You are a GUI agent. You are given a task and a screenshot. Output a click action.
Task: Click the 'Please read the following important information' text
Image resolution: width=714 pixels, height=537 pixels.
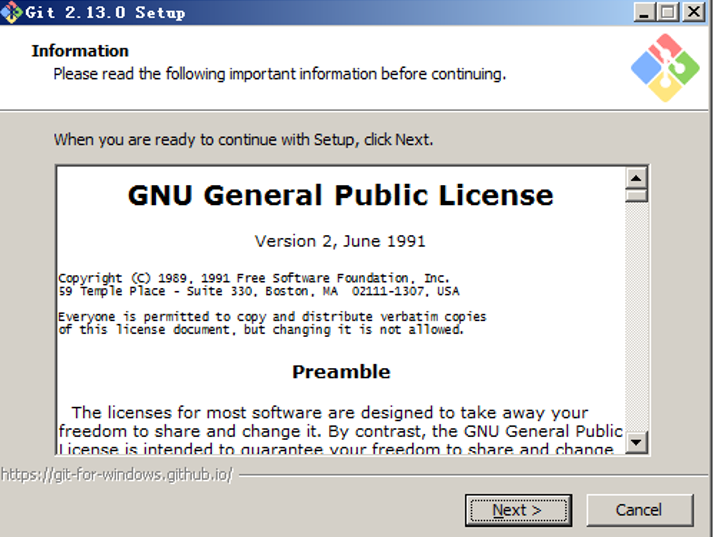[280, 74]
